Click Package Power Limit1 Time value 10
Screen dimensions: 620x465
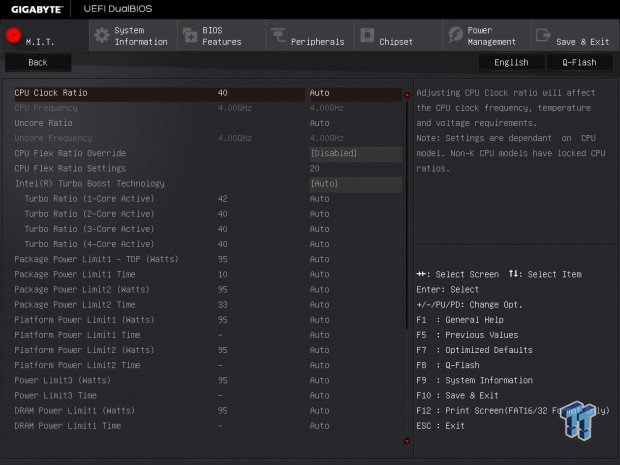[223, 274]
